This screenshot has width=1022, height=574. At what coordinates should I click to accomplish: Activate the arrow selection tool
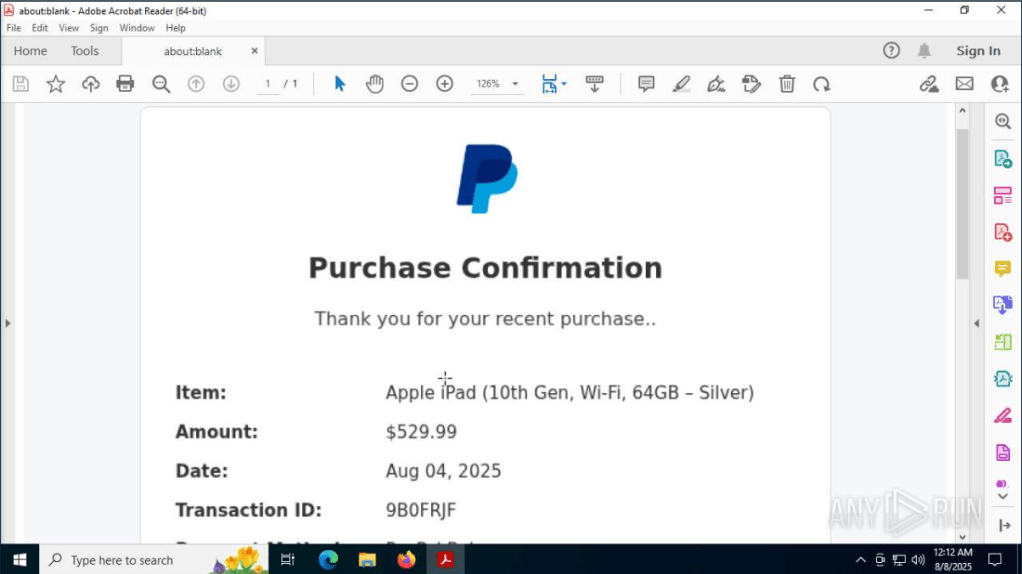[340, 84]
